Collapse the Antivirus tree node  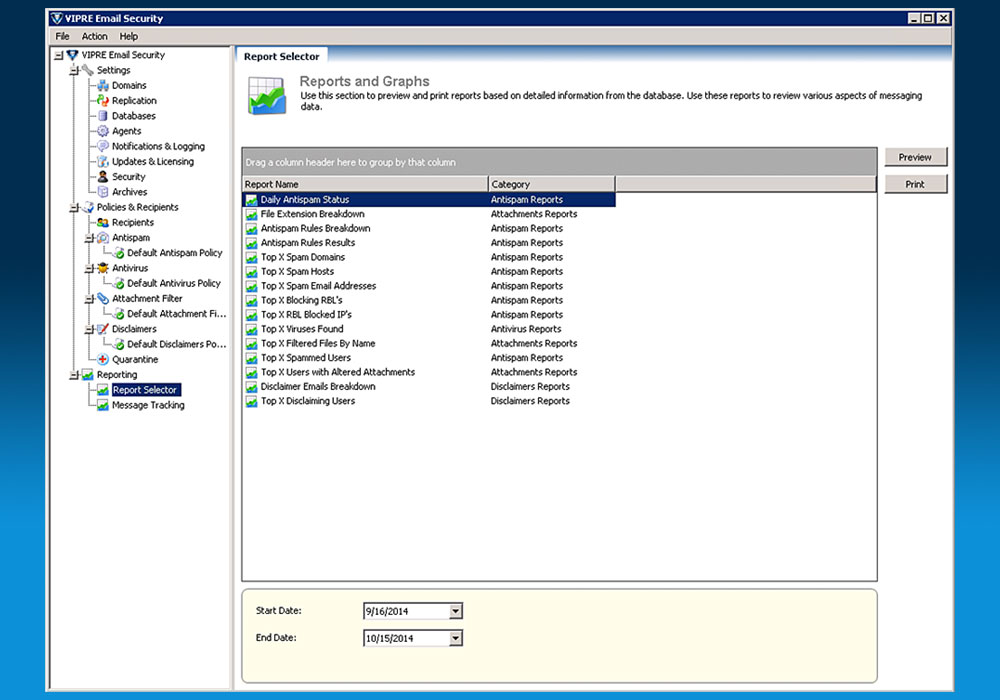coord(89,269)
